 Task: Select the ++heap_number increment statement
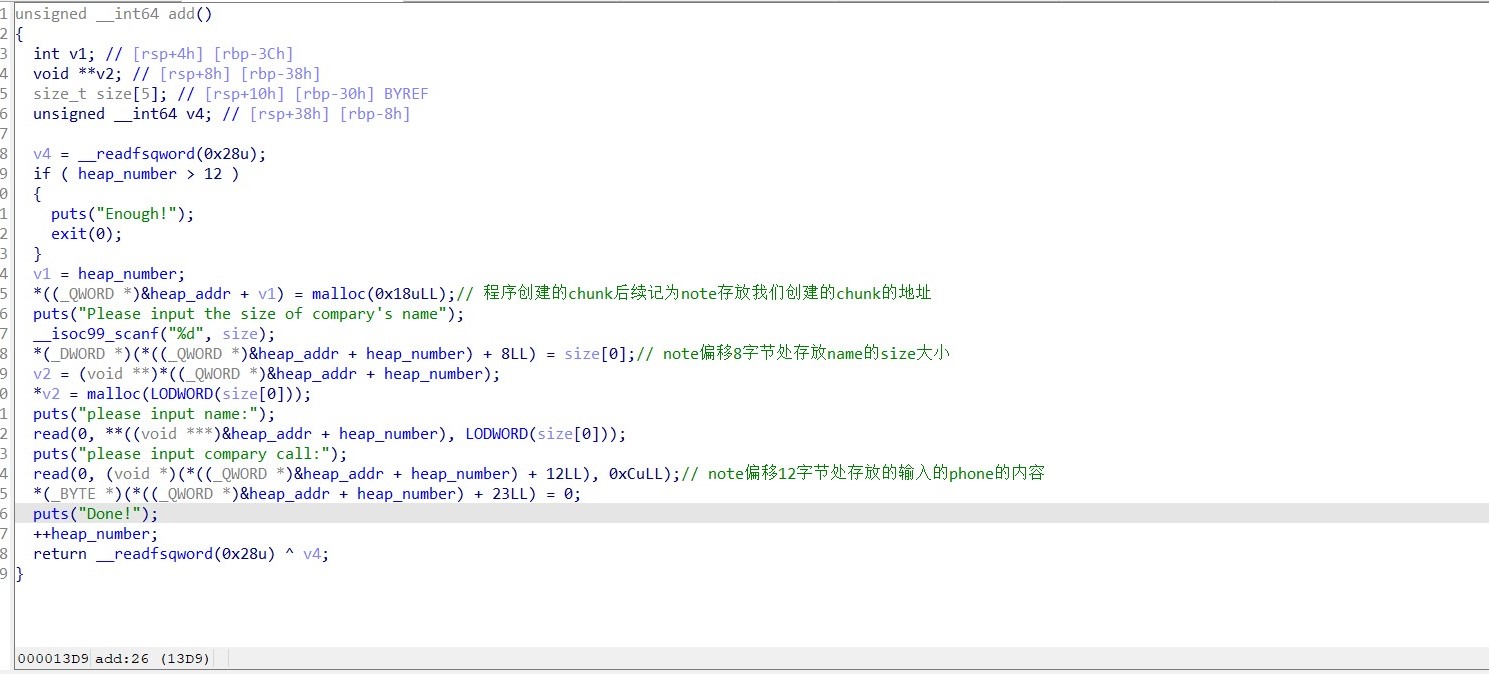coord(95,534)
